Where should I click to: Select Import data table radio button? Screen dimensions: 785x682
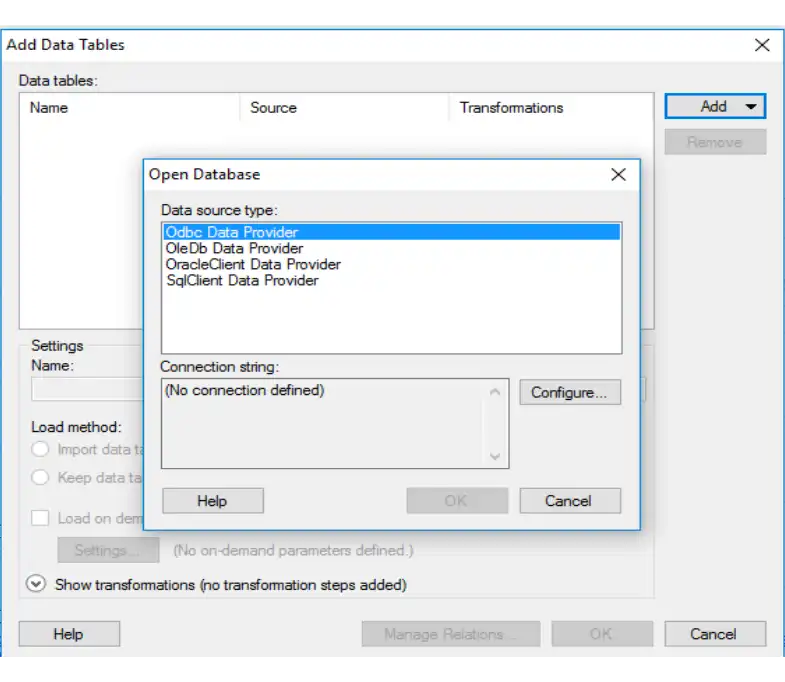pyautogui.click(x=41, y=449)
